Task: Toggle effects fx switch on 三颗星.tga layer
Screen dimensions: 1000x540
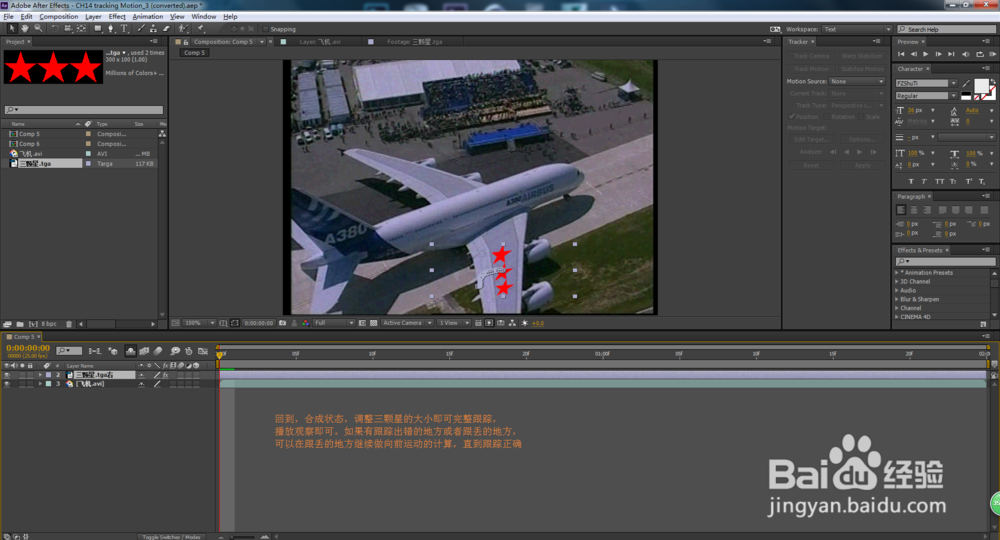Action: (x=165, y=375)
